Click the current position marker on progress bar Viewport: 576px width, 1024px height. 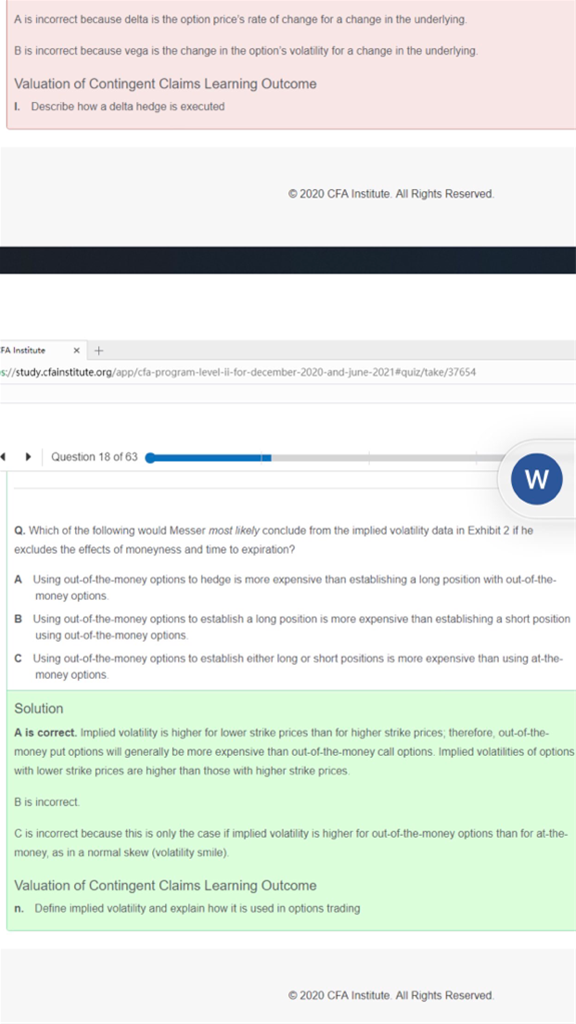pos(266,458)
